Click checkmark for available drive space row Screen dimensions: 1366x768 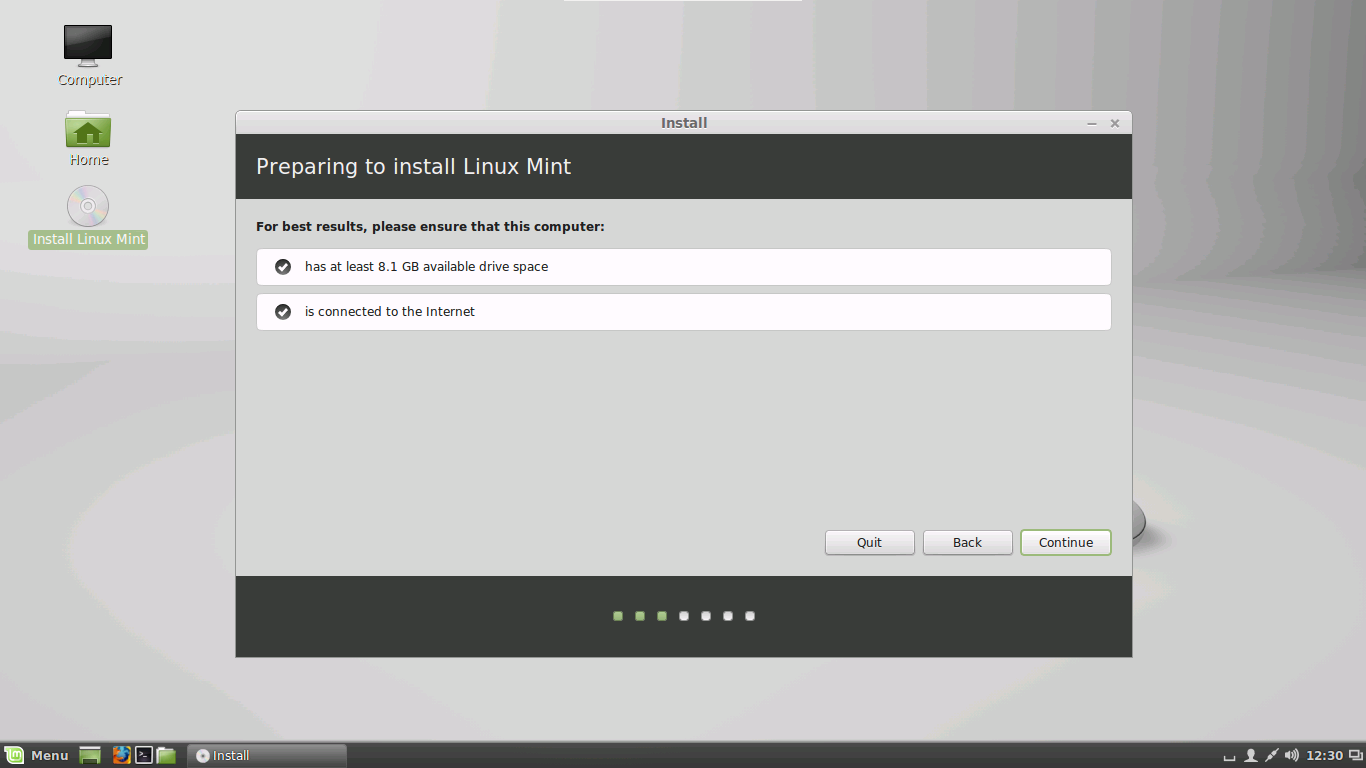click(x=283, y=267)
